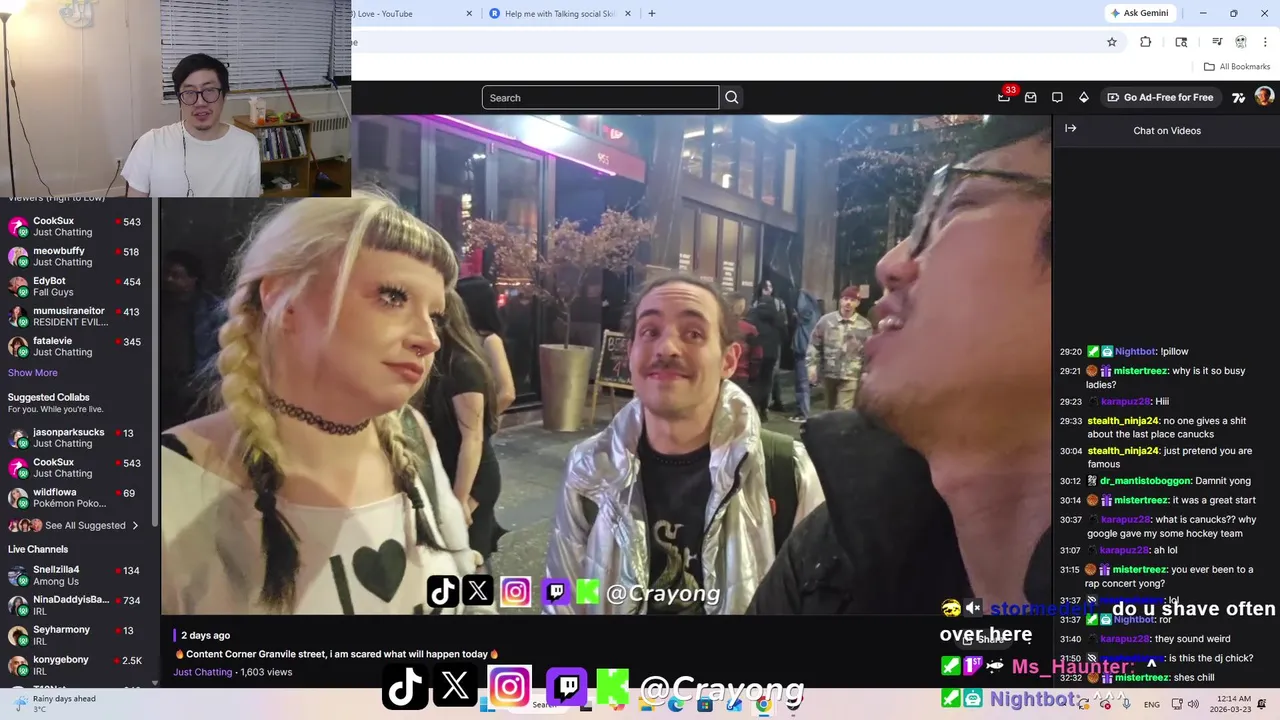Click the magnifier search button
The image size is (1280, 720).
click(x=732, y=97)
